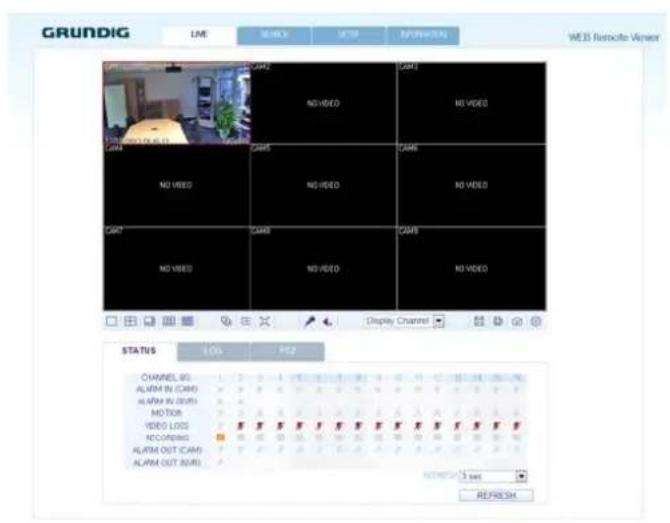Select single-channel view layout icon
The image size is (670, 523).
pyautogui.click(x=111, y=321)
